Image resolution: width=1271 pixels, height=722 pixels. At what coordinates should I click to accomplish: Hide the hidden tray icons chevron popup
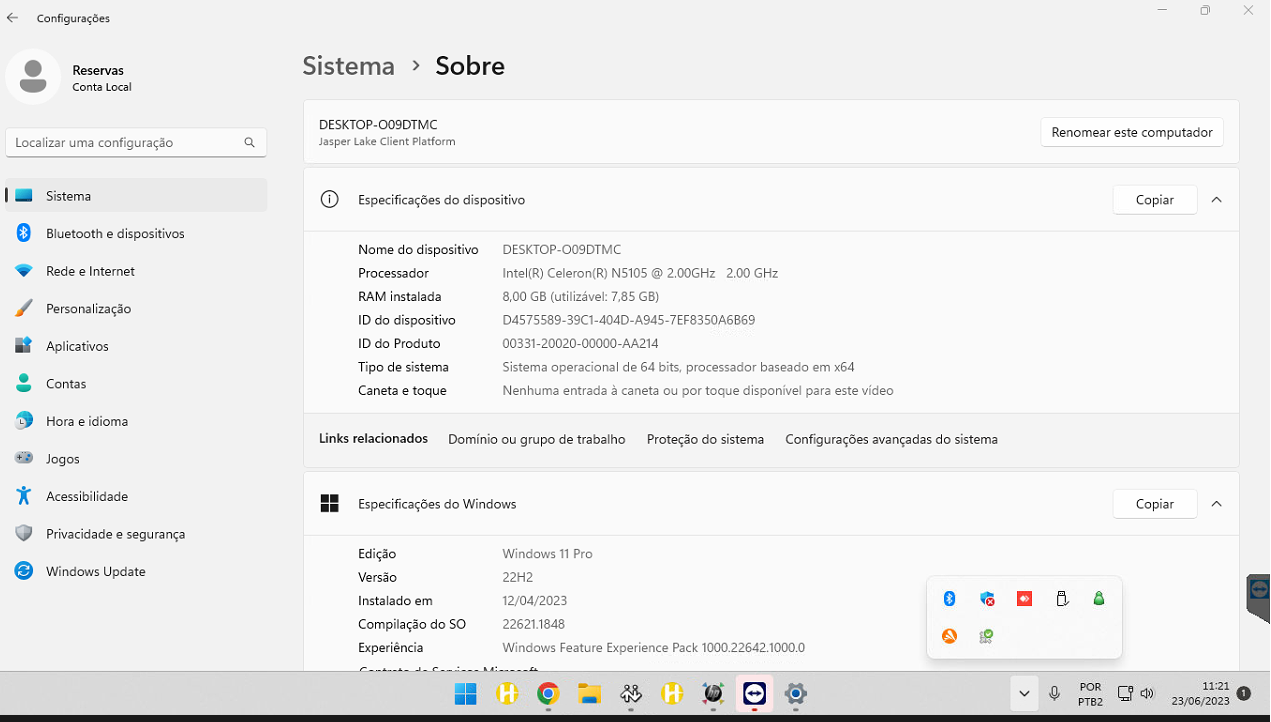point(1023,693)
